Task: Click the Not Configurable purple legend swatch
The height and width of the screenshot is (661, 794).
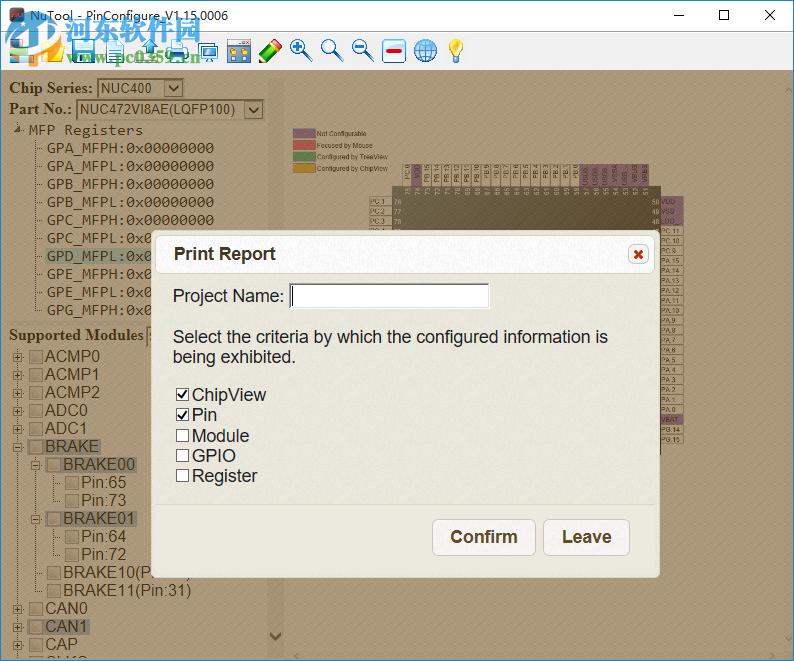Action: coord(304,133)
